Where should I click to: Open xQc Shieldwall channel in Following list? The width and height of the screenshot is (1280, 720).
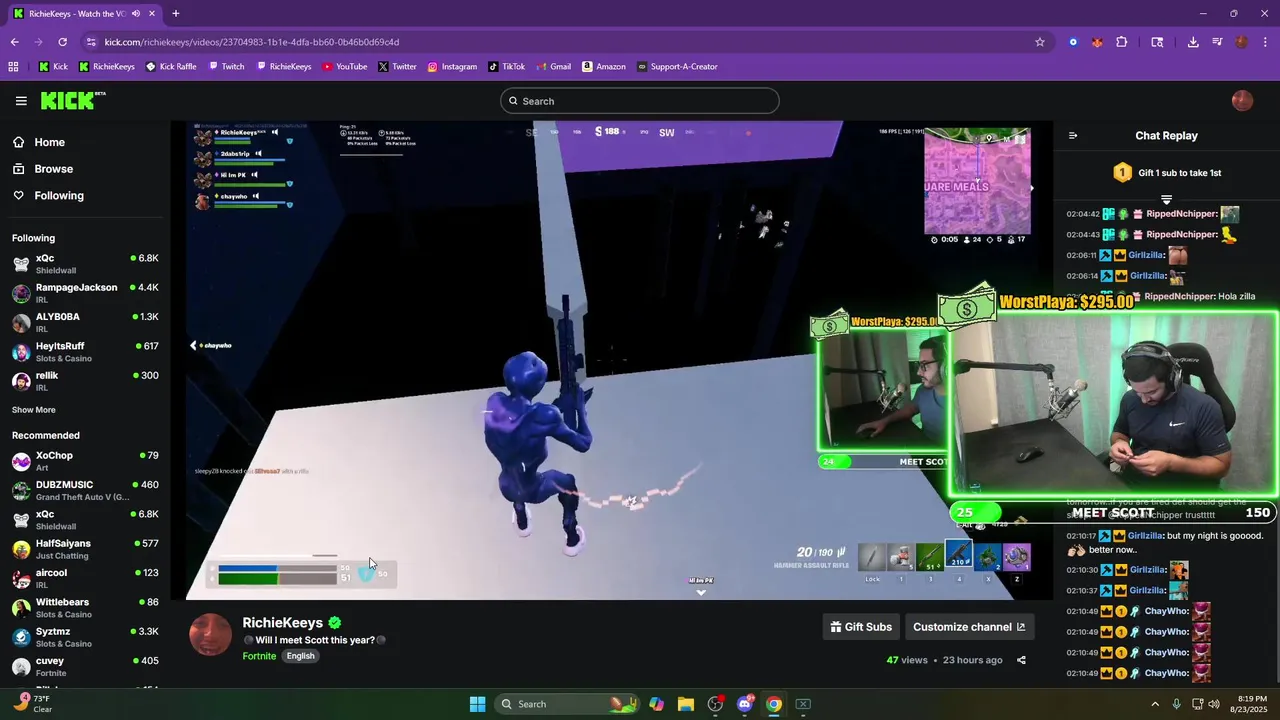(85, 265)
